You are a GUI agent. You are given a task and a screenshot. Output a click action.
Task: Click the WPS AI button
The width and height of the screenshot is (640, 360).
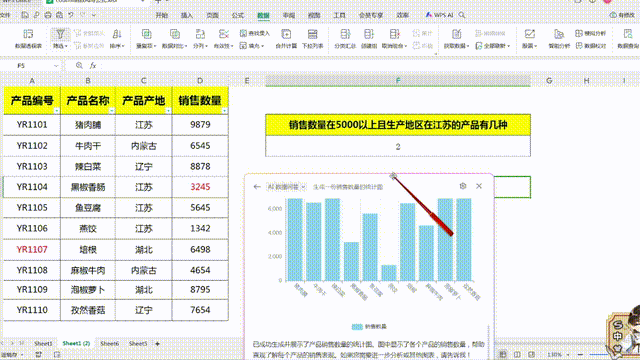coord(439,15)
